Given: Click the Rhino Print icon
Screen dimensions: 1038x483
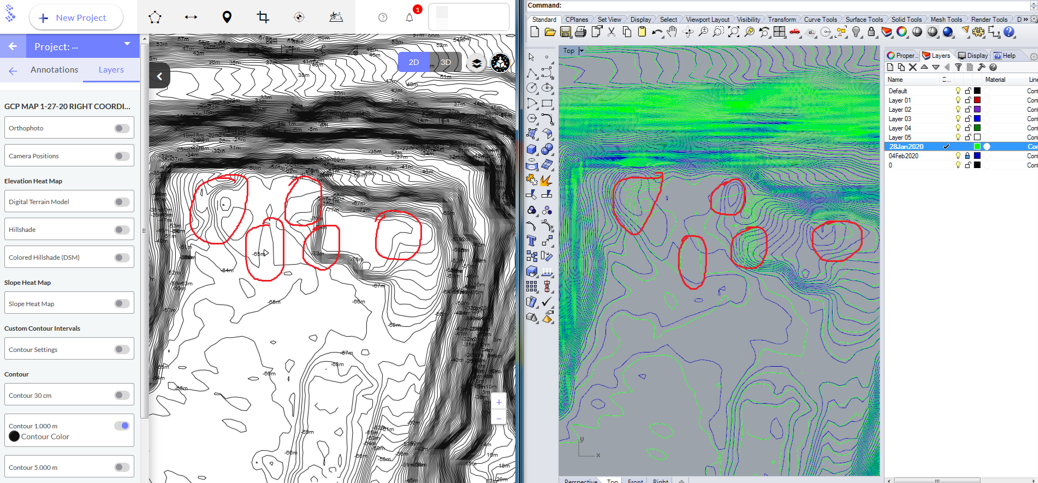Looking at the screenshot, I should coord(581,31).
